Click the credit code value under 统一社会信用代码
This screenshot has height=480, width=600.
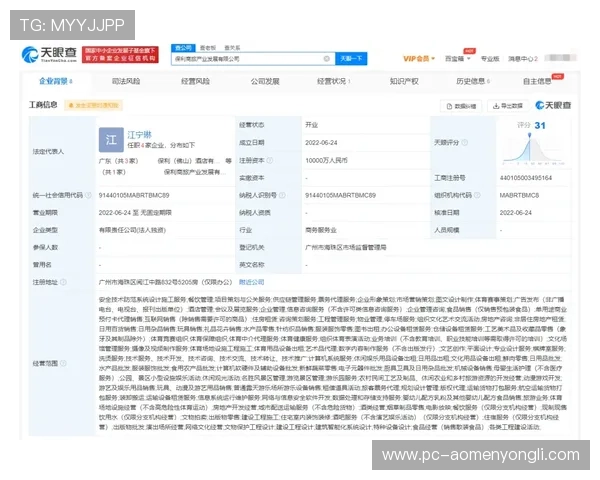coord(134,195)
